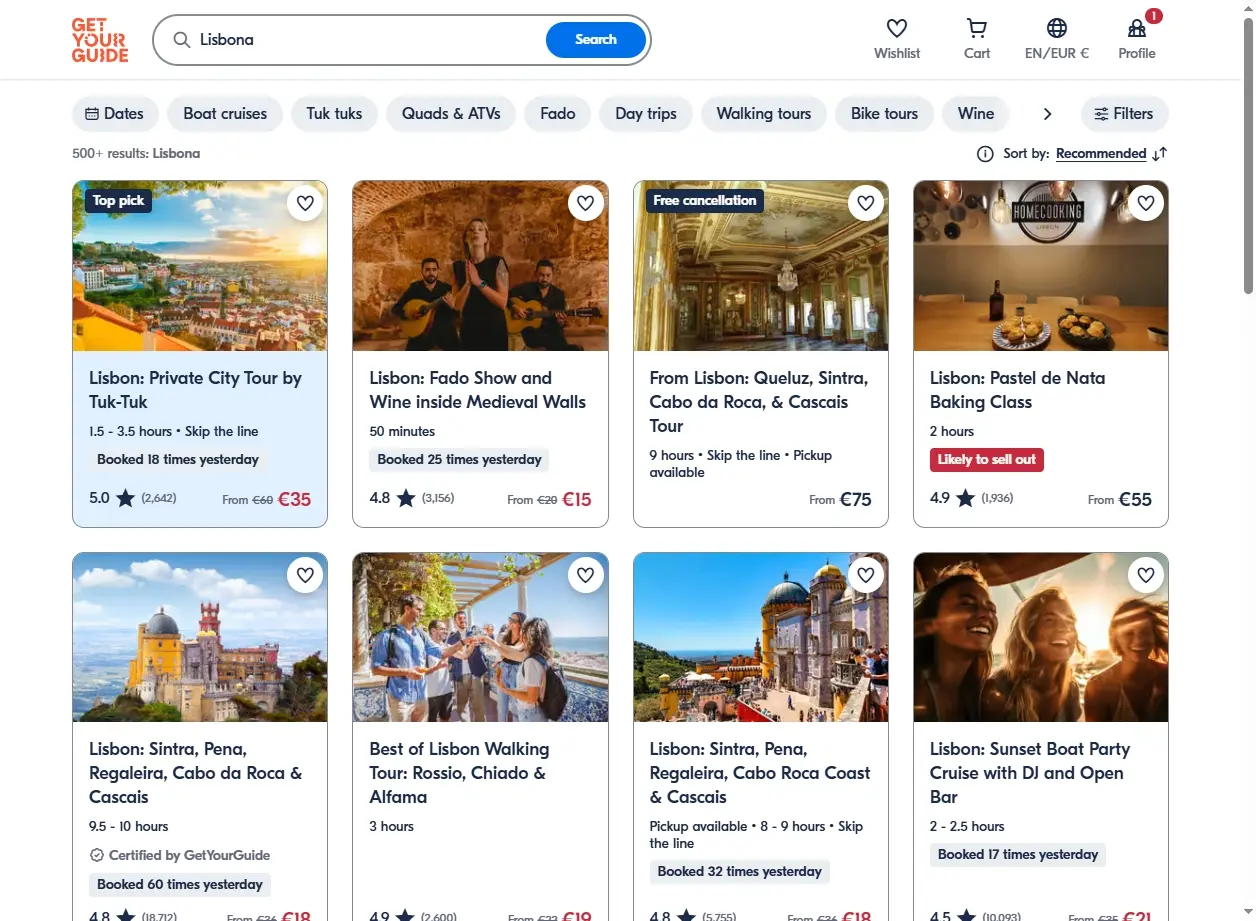Image resolution: width=1256 pixels, height=921 pixels.
Task: Open the Dates filter chip
Action: [x=115, y=114]
